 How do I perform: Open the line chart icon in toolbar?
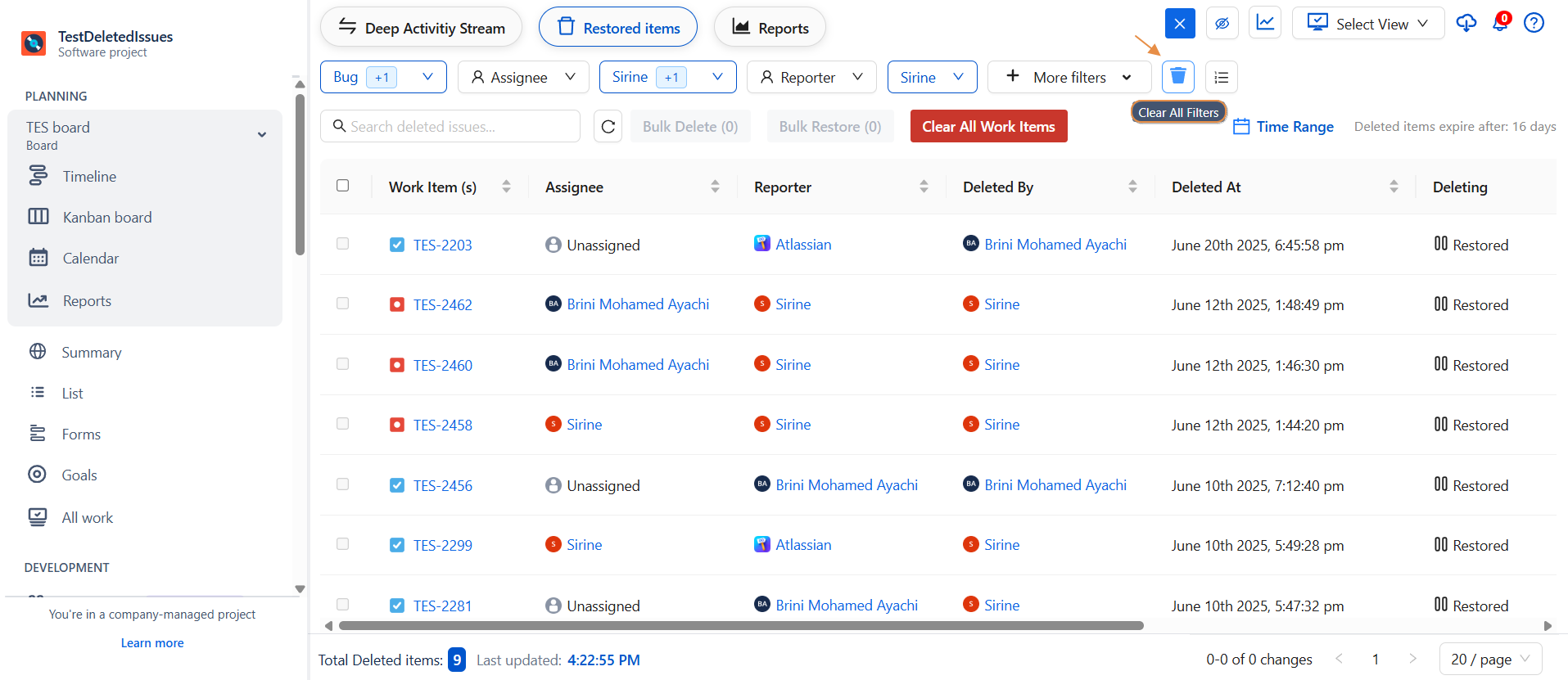[1265, 23]
